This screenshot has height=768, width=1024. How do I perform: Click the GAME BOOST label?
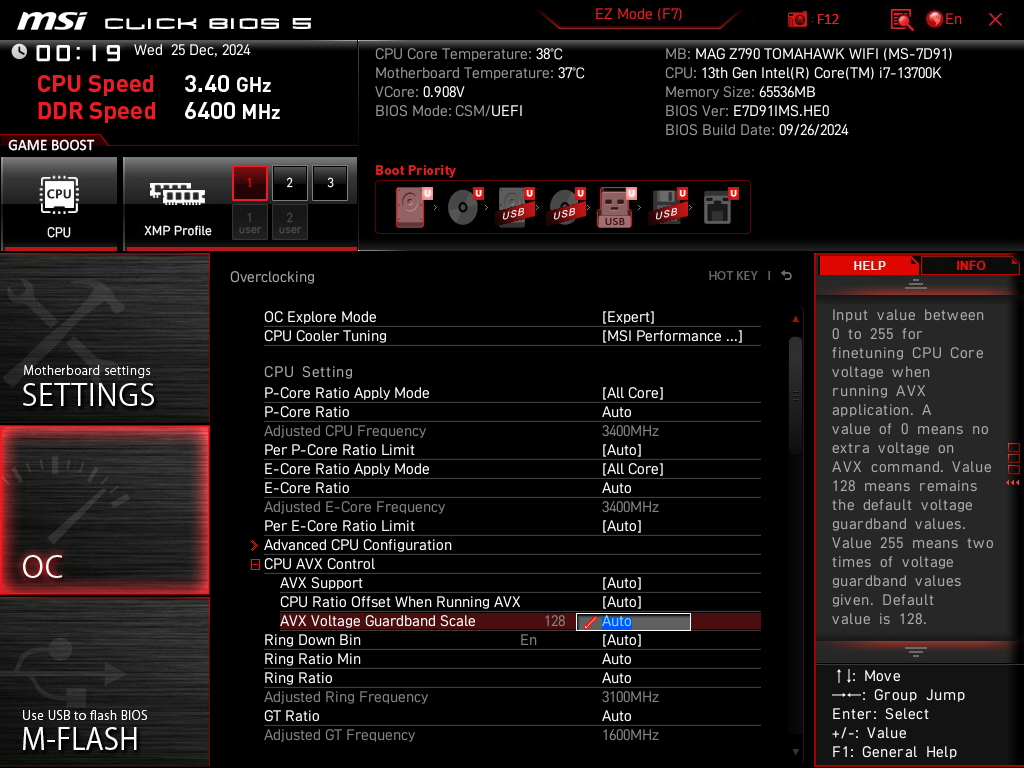pos(51,145)
